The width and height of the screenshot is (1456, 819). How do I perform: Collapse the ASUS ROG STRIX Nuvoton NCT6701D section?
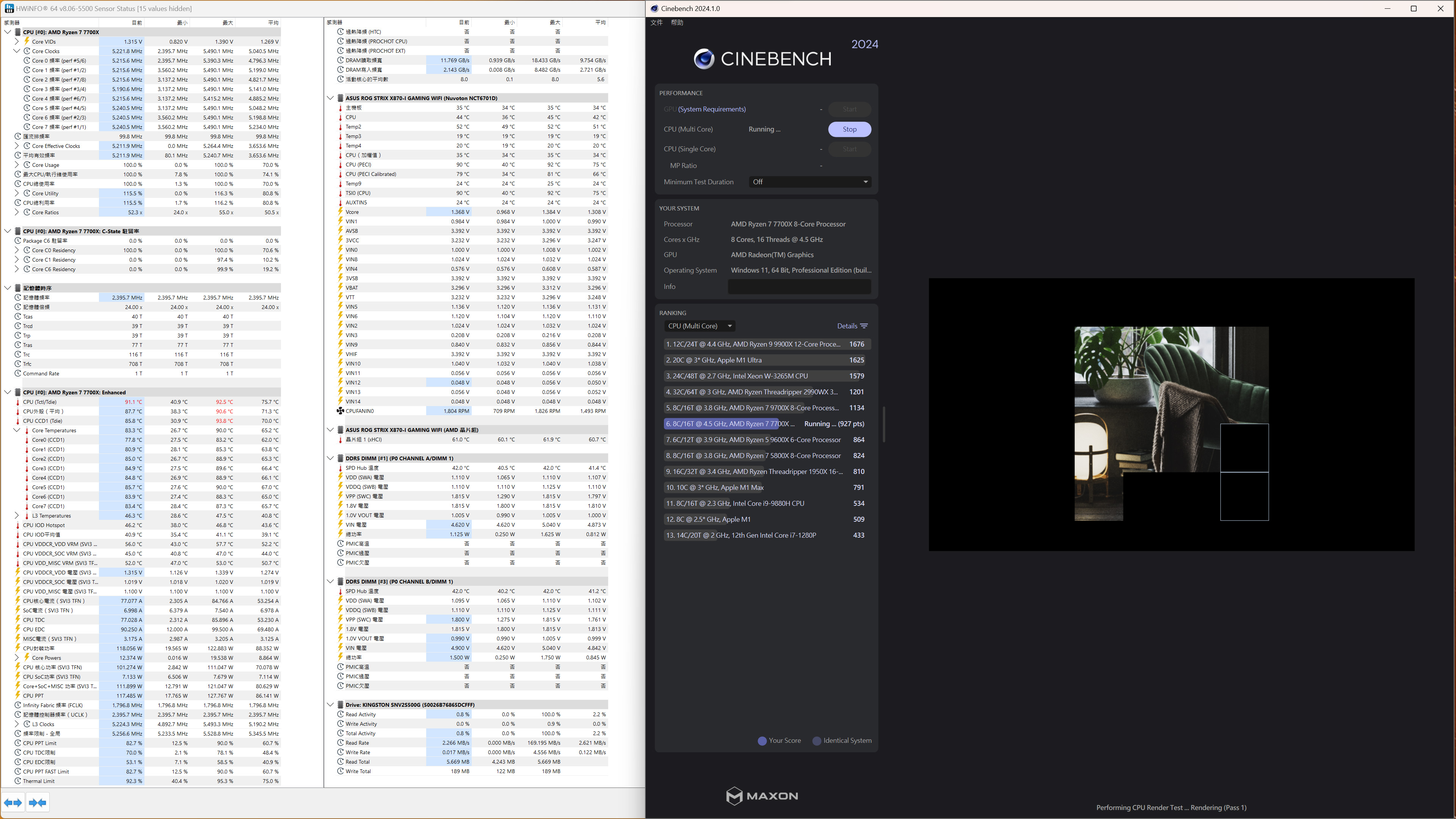330,98
